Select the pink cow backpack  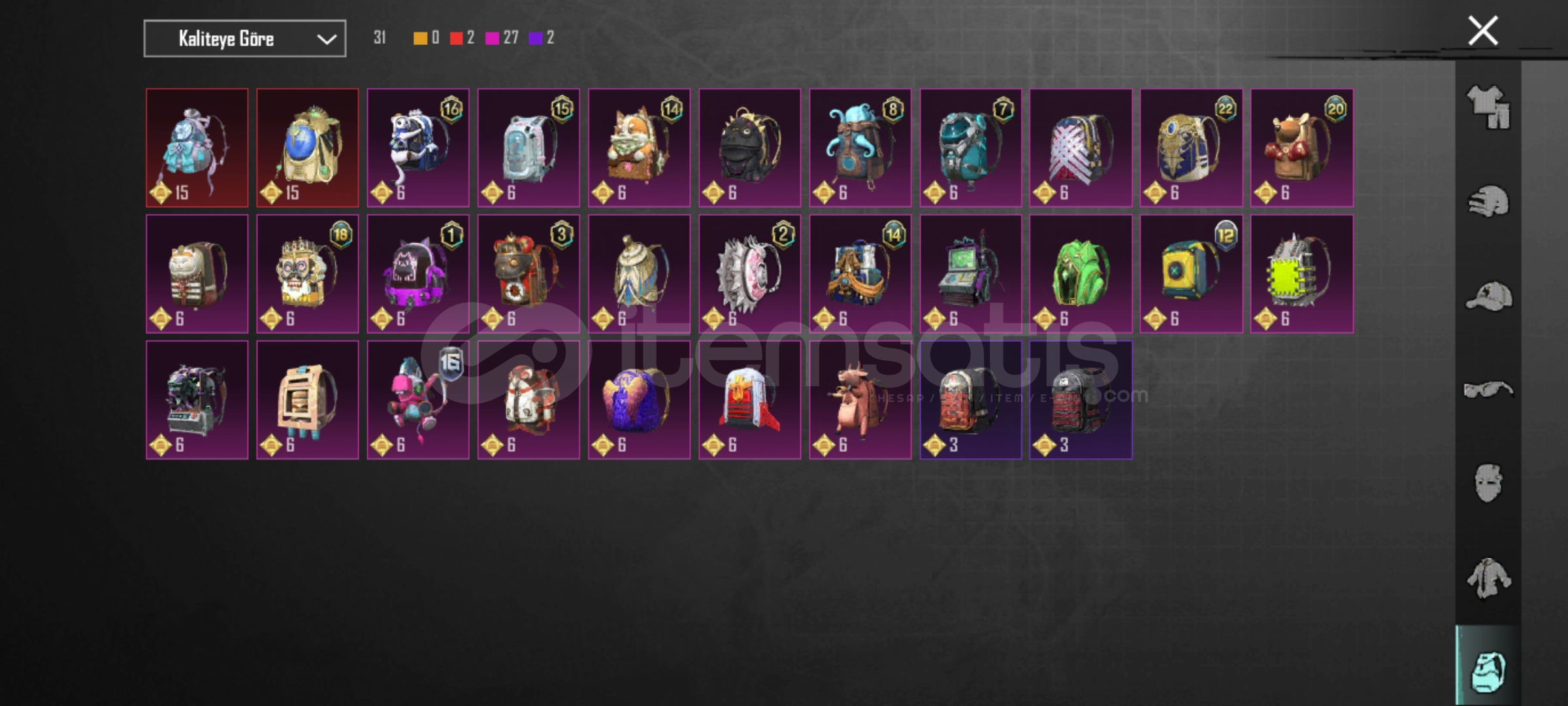(860, 400)
